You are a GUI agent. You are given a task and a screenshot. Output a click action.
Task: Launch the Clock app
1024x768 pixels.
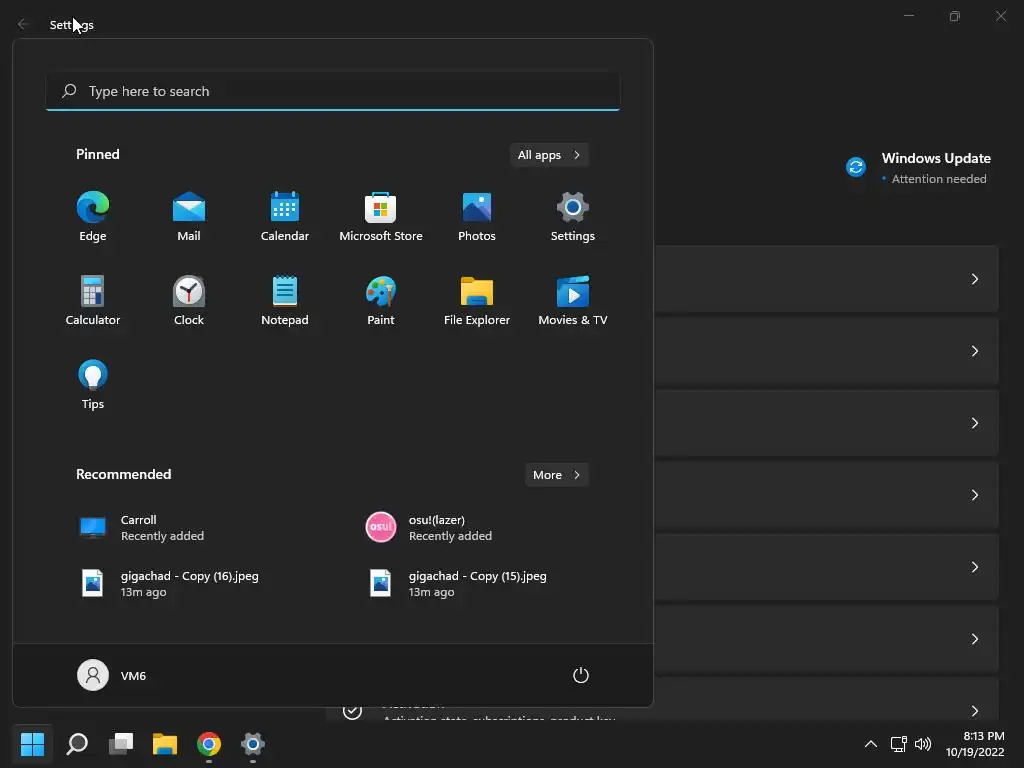[x=189, y=300]
